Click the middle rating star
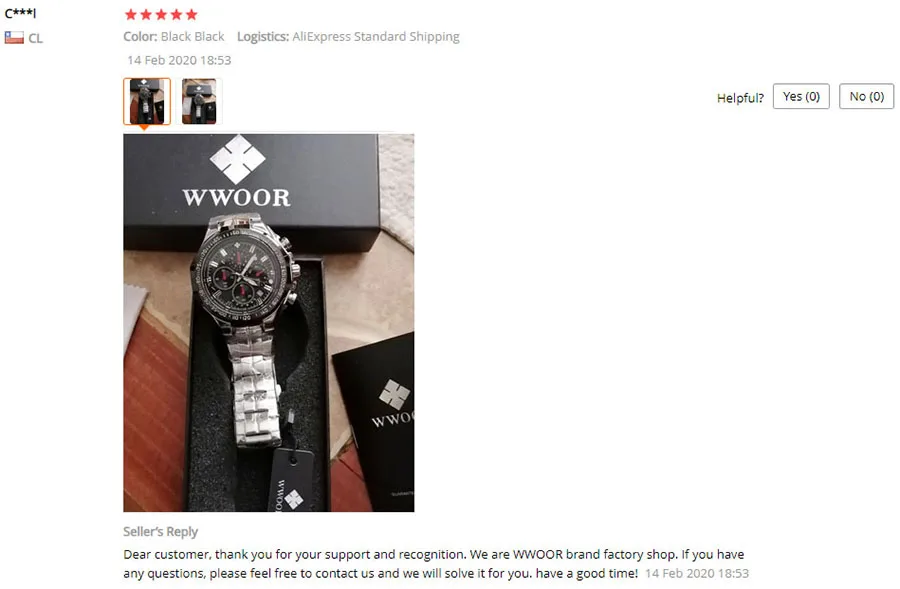900x589 pixels. click(x=161, y=14)
